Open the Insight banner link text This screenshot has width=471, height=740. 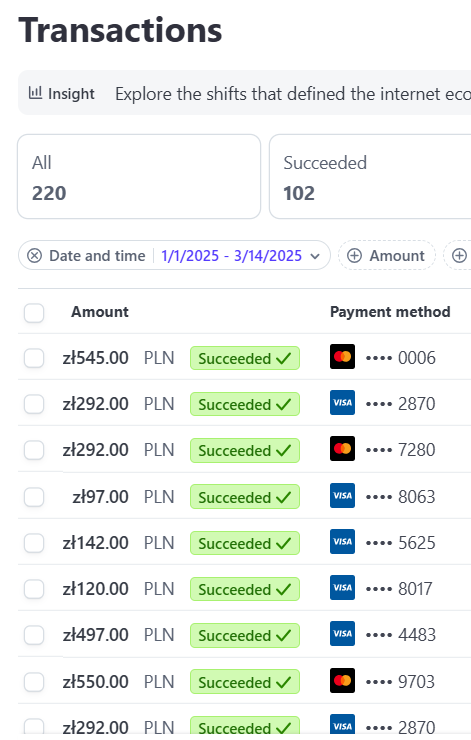[x=293, y=93]
